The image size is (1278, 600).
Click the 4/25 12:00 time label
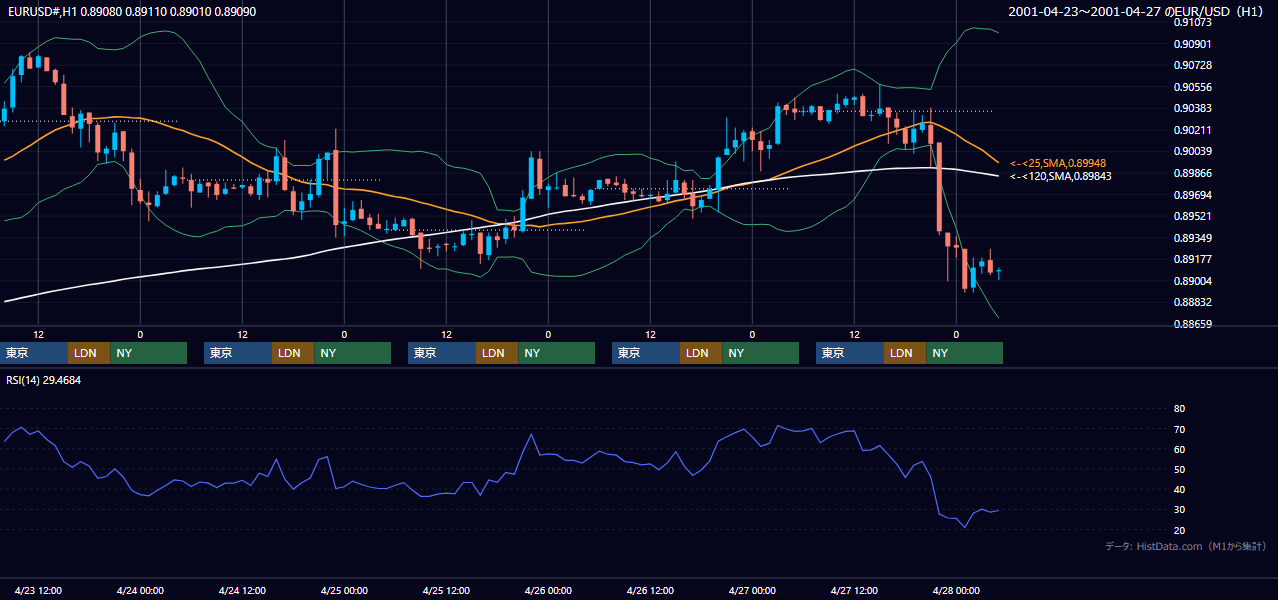[x=447, y=590]
